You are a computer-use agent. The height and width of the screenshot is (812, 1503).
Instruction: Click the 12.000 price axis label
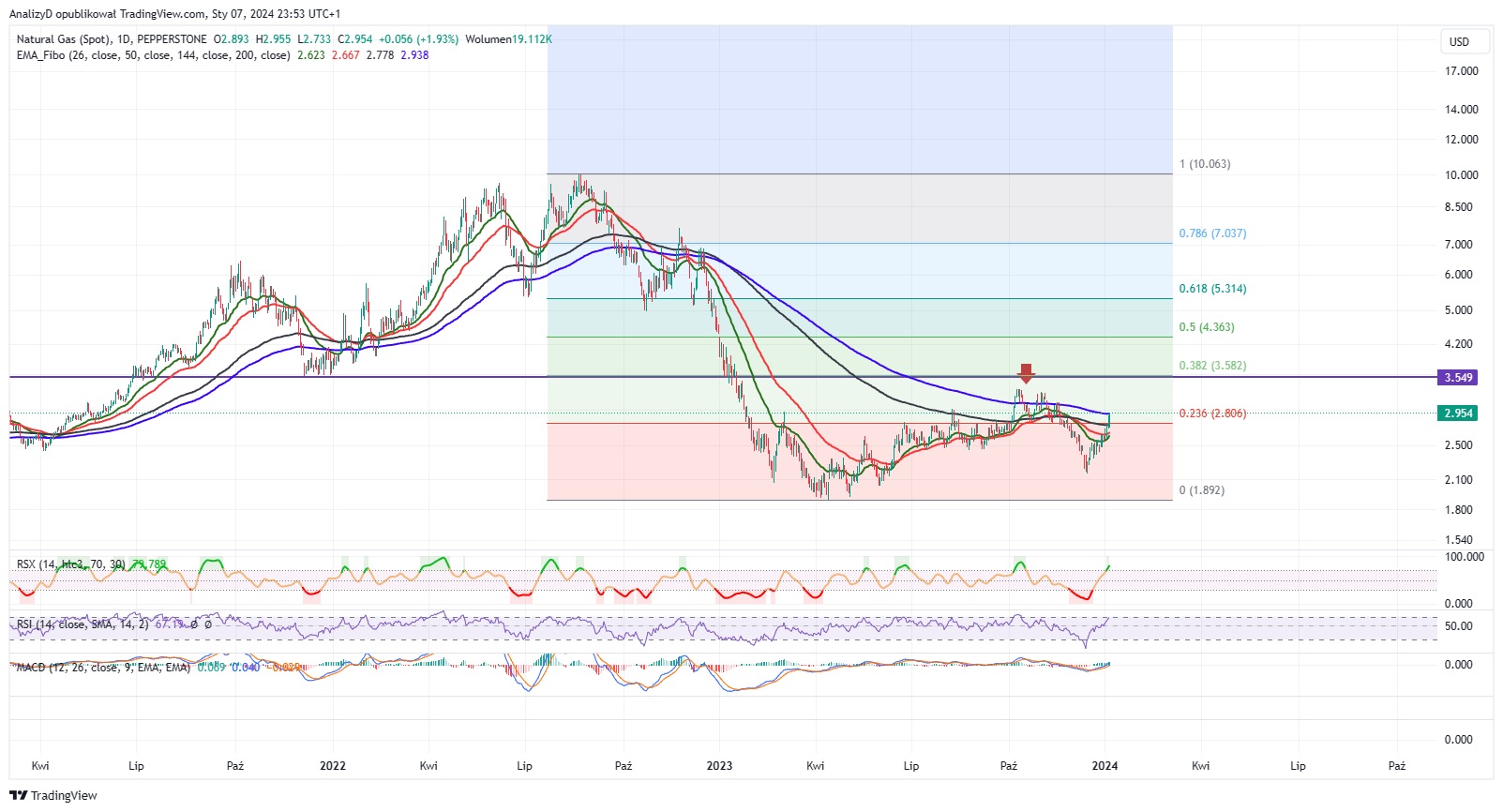click(x=1462, y=140)
